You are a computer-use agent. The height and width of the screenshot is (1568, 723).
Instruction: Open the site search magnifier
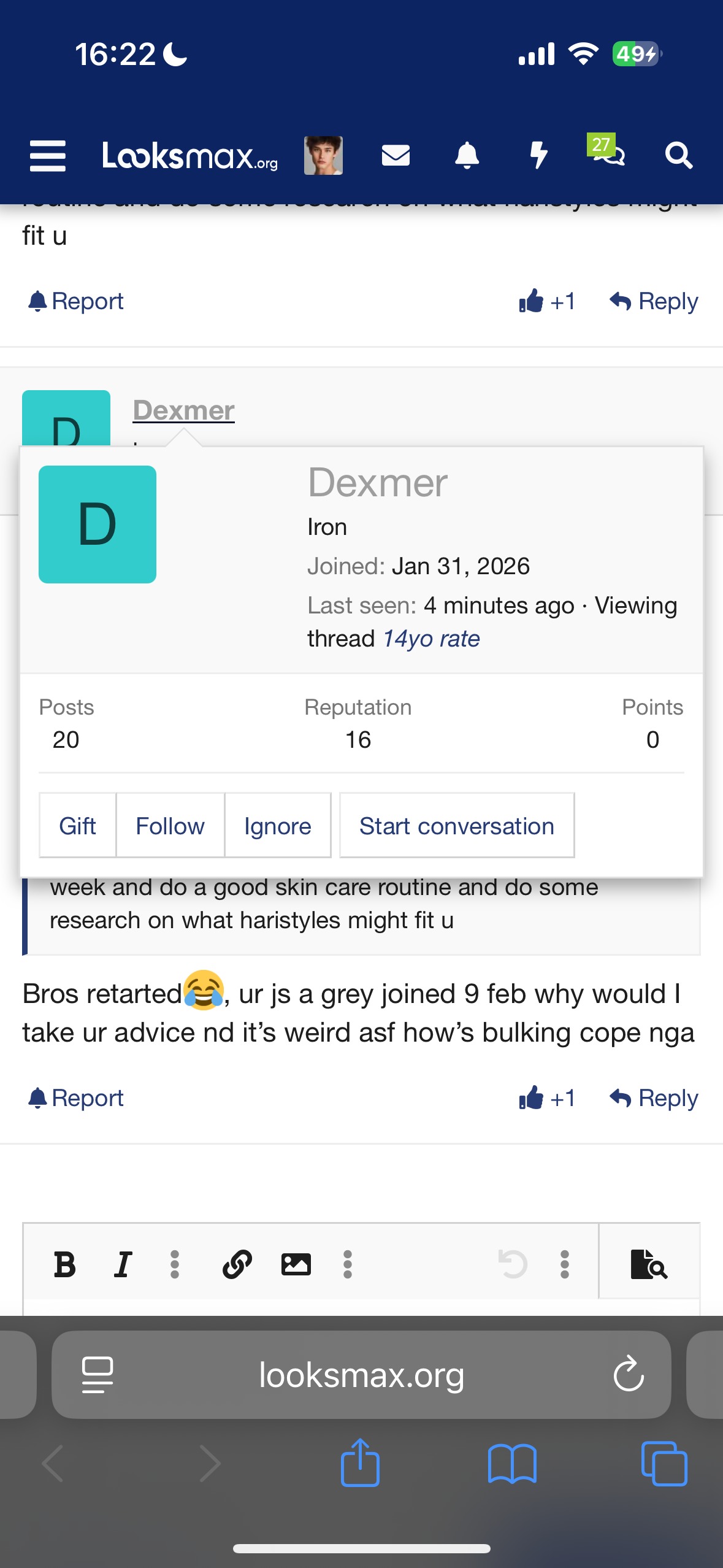tap(679, 155)
